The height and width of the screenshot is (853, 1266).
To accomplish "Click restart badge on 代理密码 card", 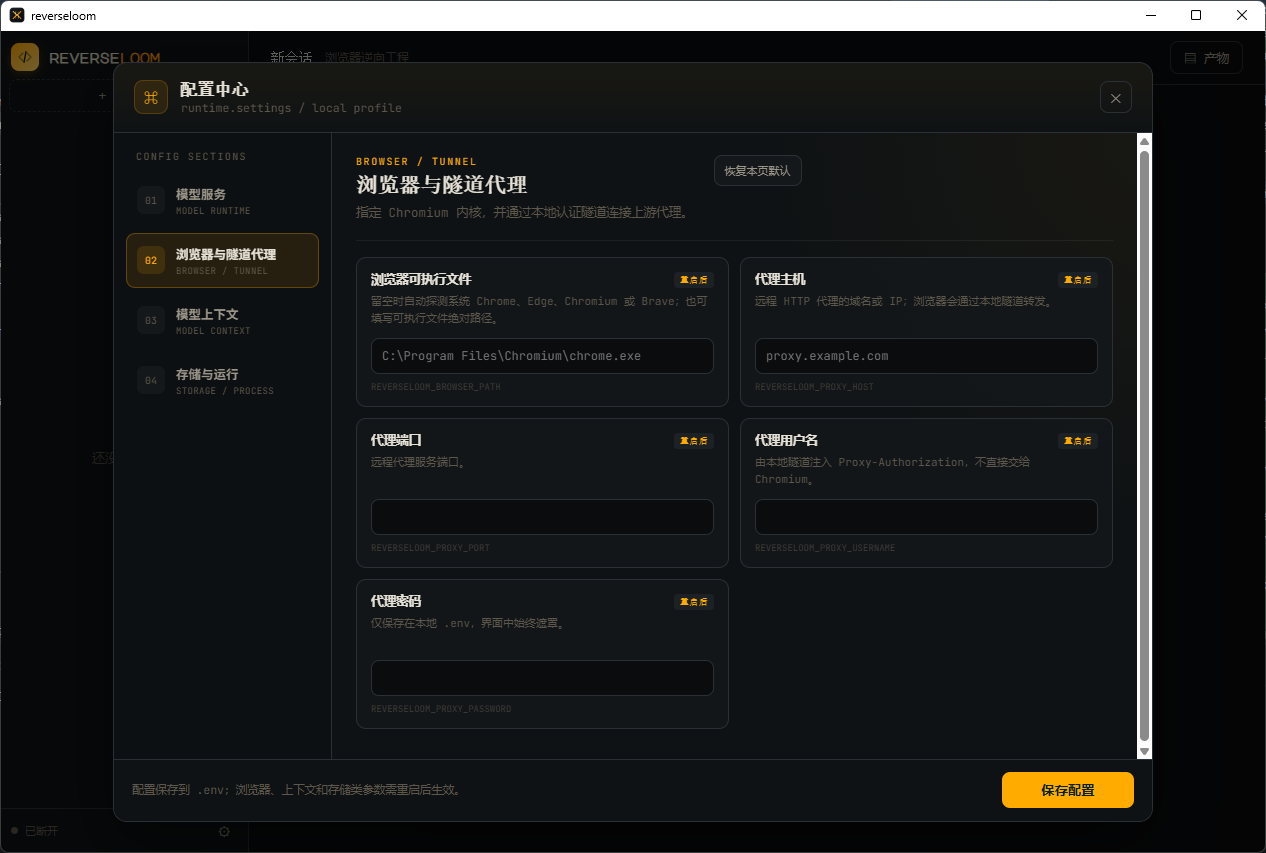I will click(694, 602).
